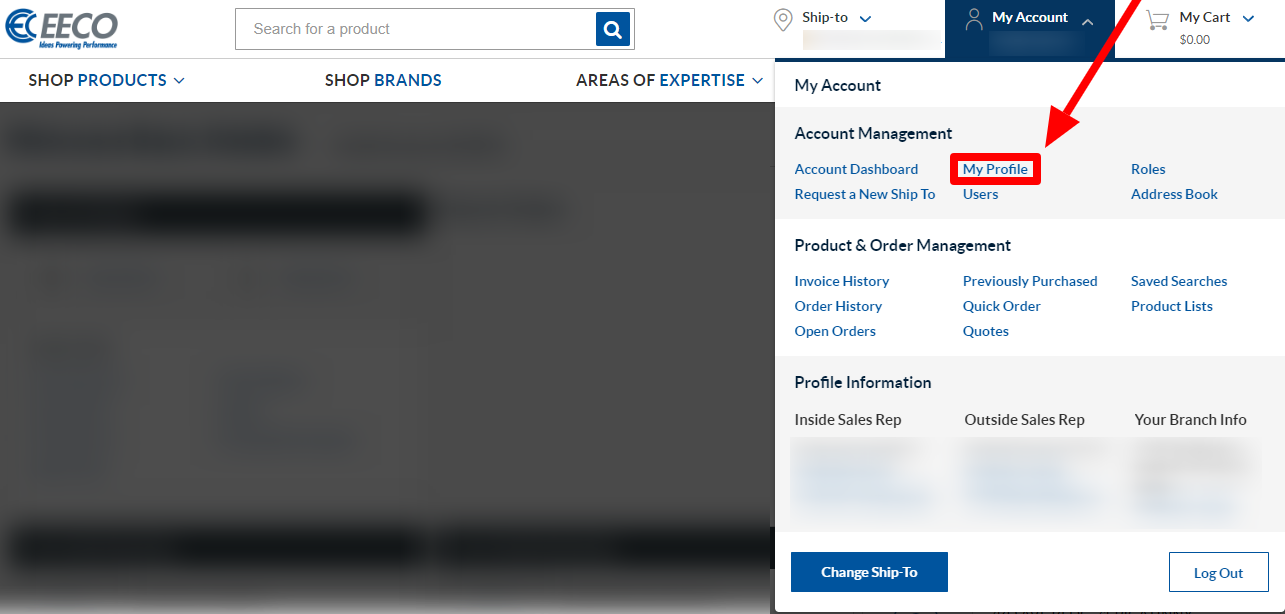
Task: Click the My Cart $0.00 total
Action: [1194, 40]
